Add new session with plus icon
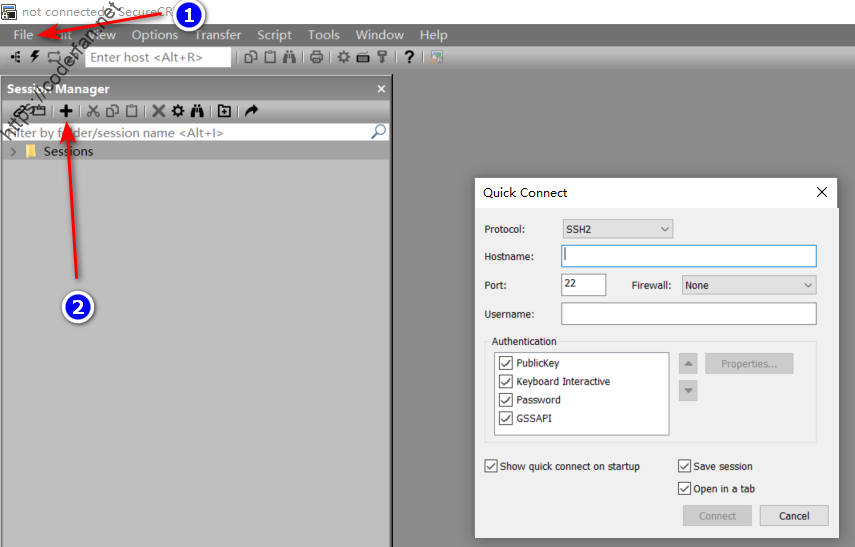 pyautogui.click(x=66, y=111)
